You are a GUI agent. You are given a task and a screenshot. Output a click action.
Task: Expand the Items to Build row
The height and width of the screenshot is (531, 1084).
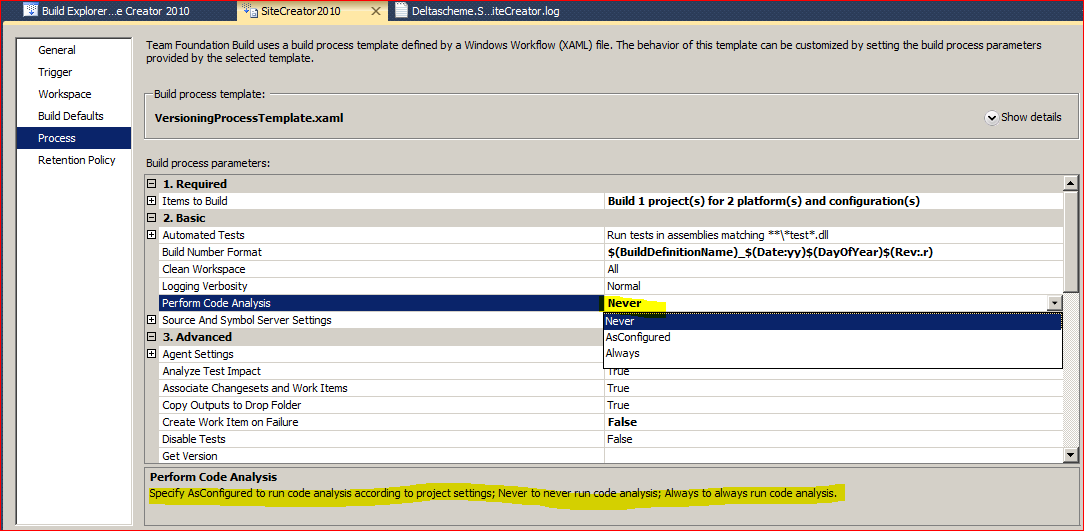[152, 201]
